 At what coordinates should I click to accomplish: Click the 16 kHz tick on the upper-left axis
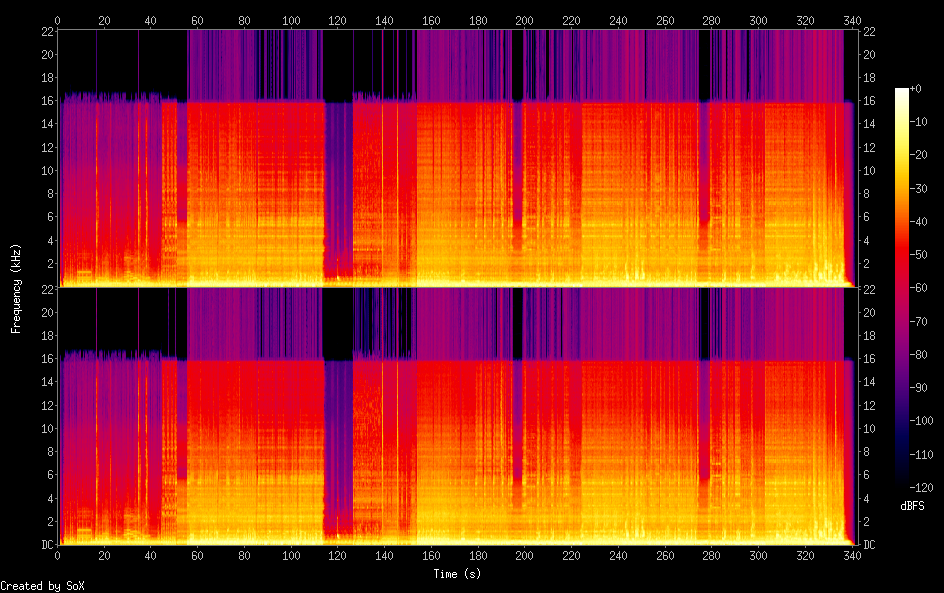[45, 101]
